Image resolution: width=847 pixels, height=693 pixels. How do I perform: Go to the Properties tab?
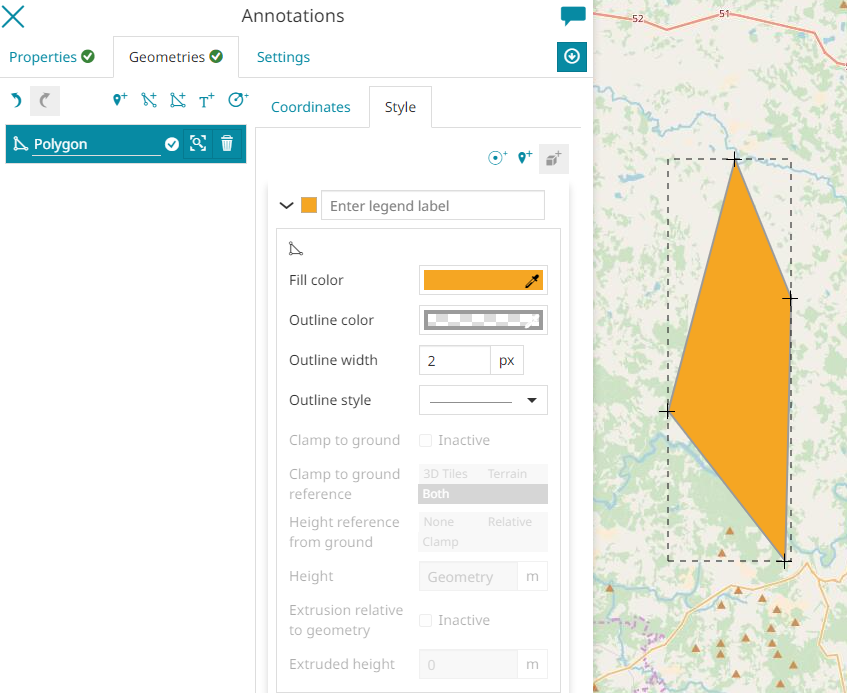point(52,57)
